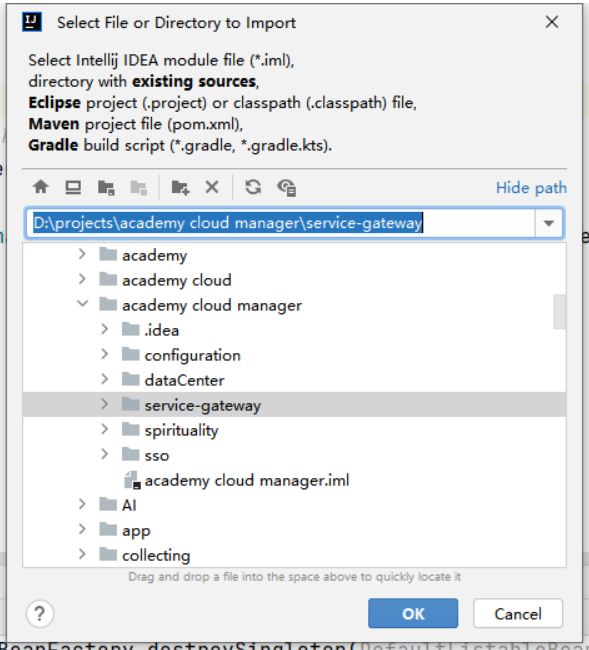The image size is (589, 650).
Task: Jump to Desktop directory icon
Action: point(73,187)
